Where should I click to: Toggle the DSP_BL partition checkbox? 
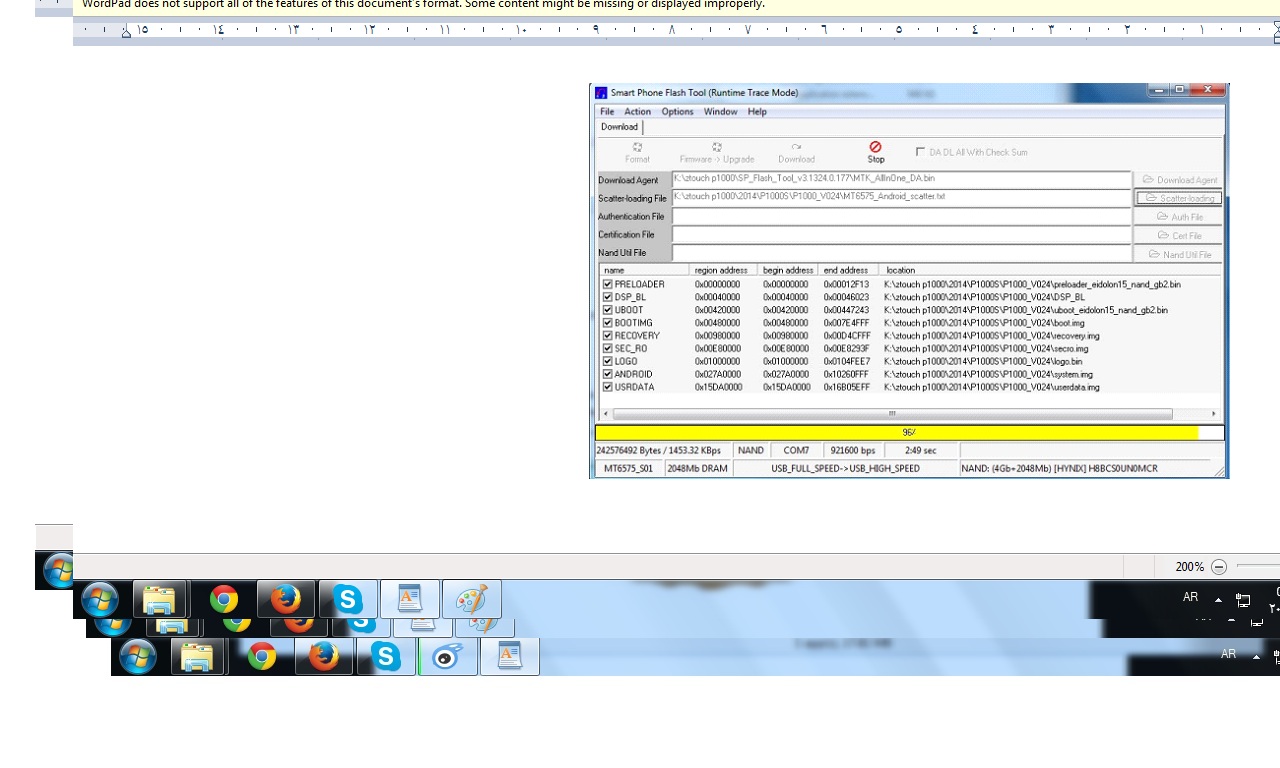coord(607,297)
